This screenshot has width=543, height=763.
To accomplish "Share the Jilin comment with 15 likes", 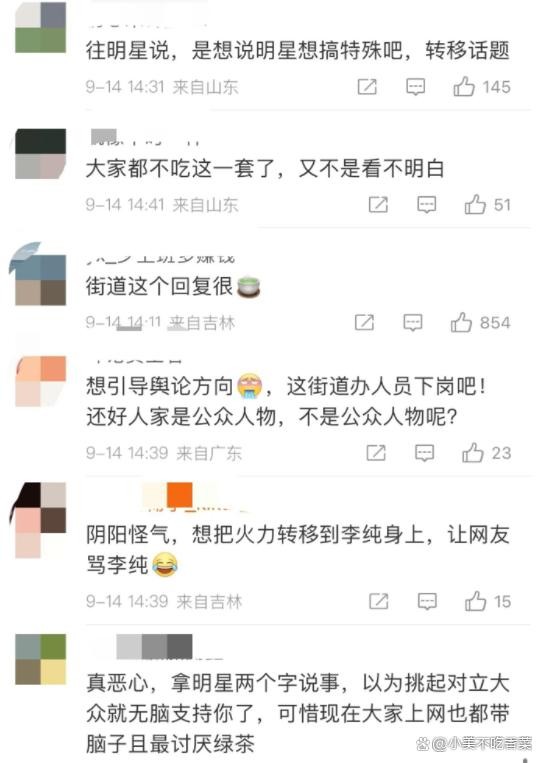I will 379,601.
